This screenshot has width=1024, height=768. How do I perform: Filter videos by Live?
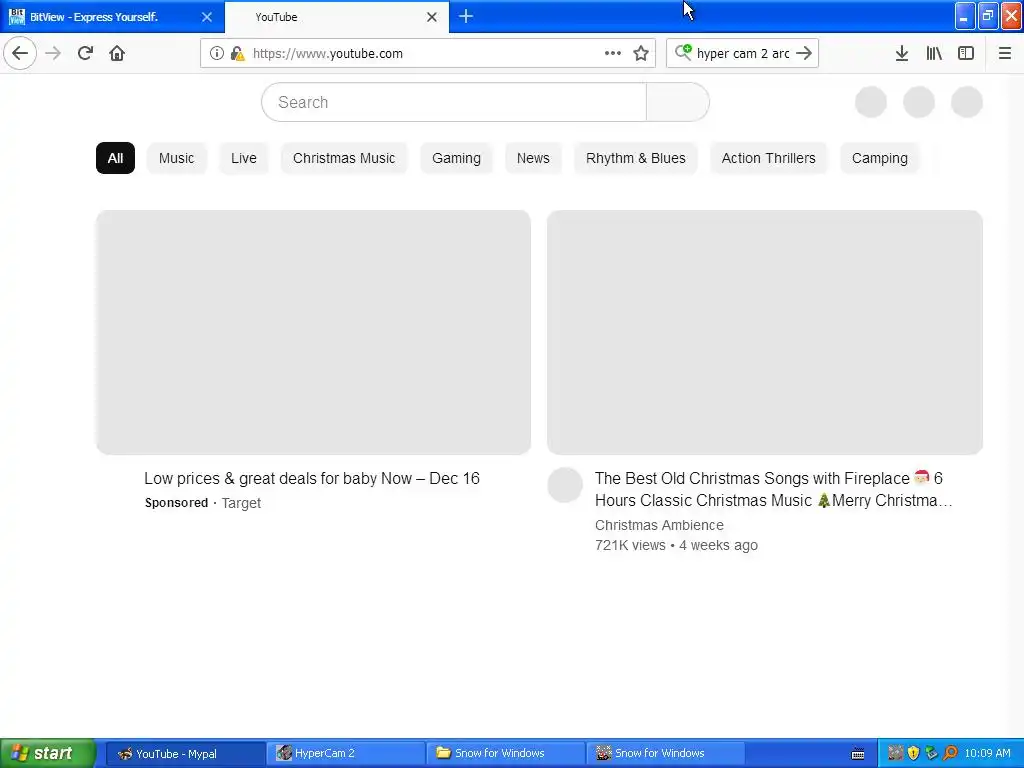(244, 158)
